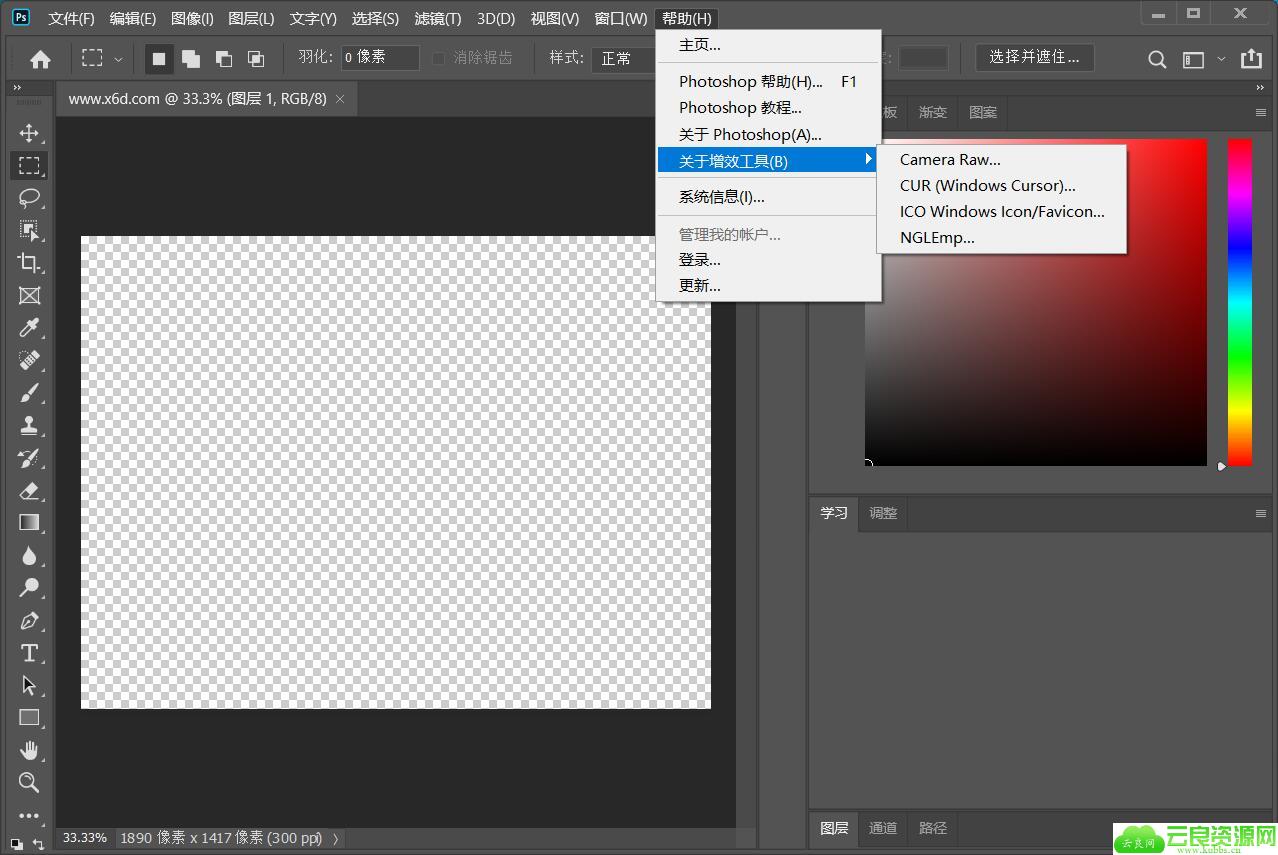Click 系统信息(I)... in Help menu
This screenshot has height=855, width=1278.
point(721,197)
